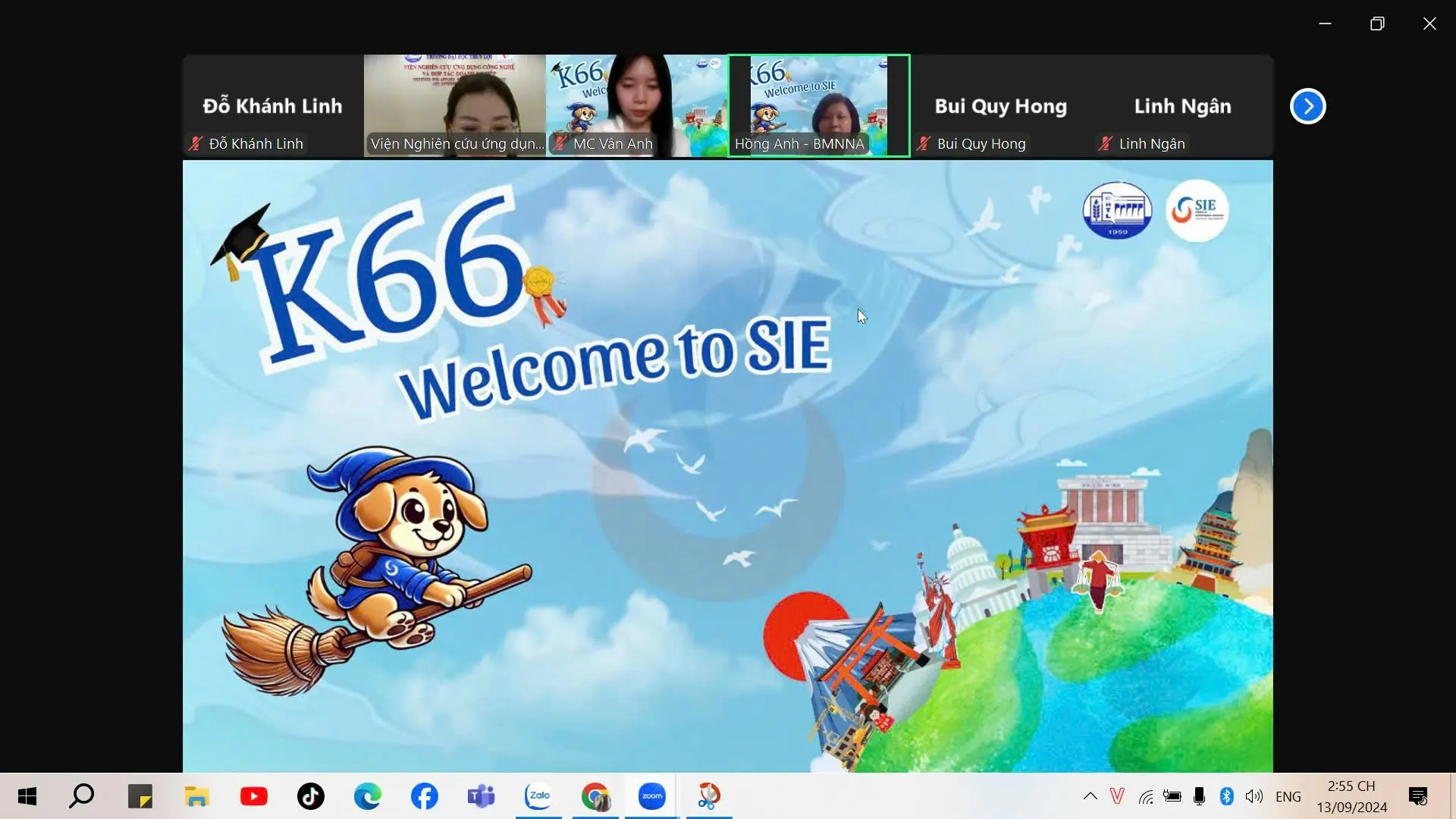Select Hồng Anh - BMNNA video tile

coord(818,105)
